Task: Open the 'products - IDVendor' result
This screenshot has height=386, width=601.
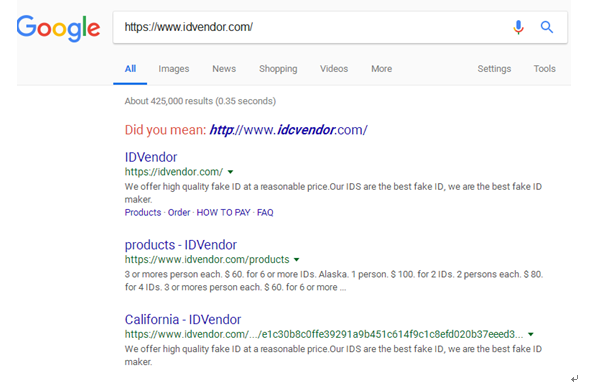Action: coord(181,245)
